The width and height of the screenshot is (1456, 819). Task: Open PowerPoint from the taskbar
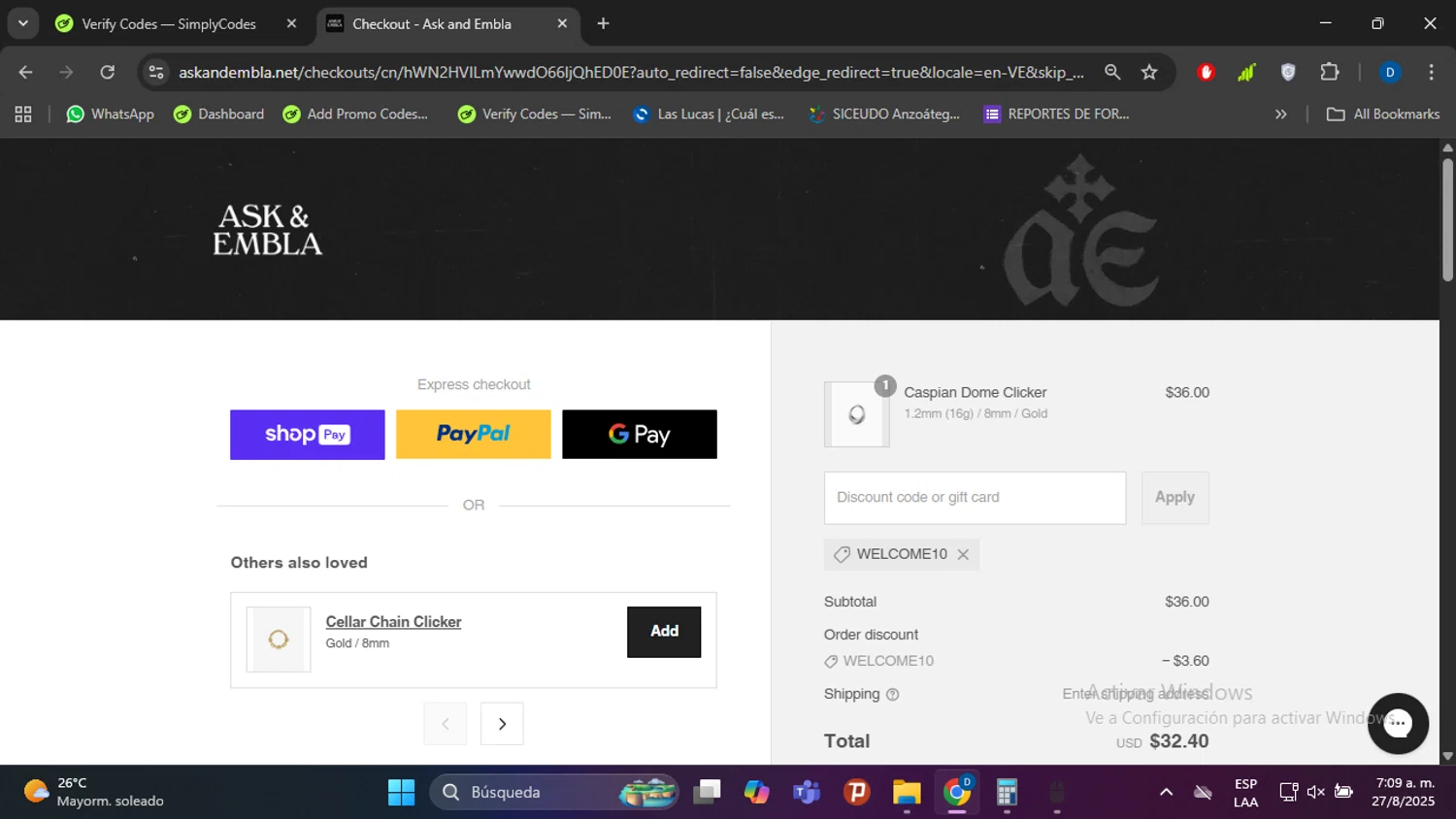coord(856,792)
